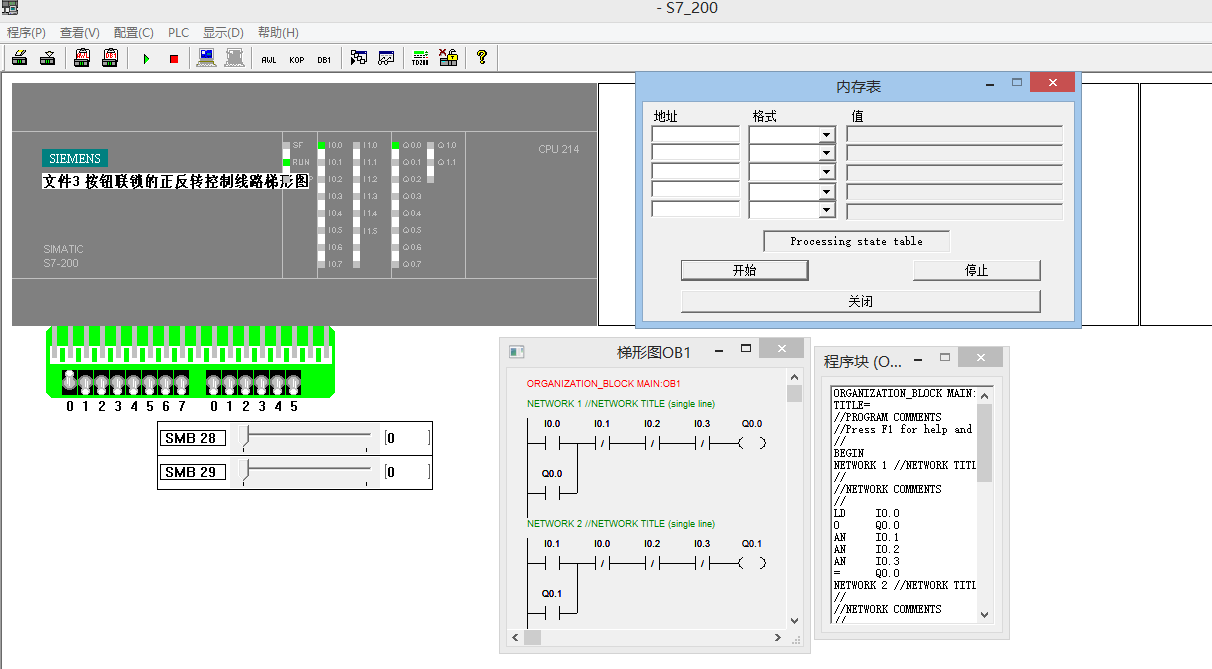Click the SIEMENS label on the PLC

click(x=75, y=158)
